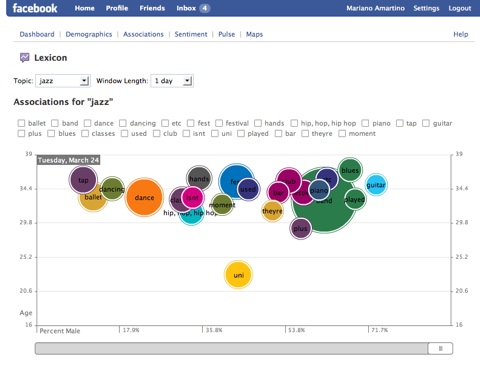The width and height of the screenshot is (480, 365).
Task: Select the olive dancing bubble
Action: point(112,189)
